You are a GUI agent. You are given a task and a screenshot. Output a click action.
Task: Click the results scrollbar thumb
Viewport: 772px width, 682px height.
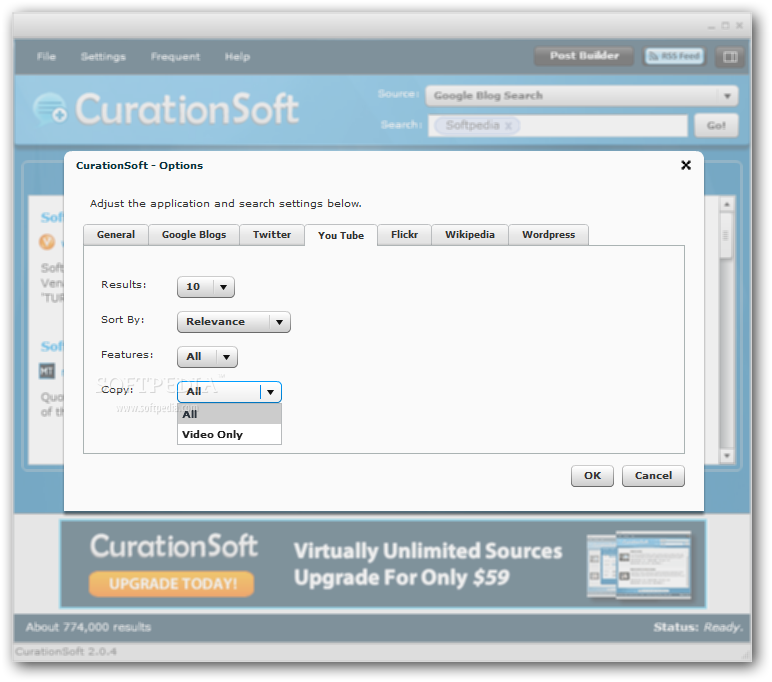[726, 235]
